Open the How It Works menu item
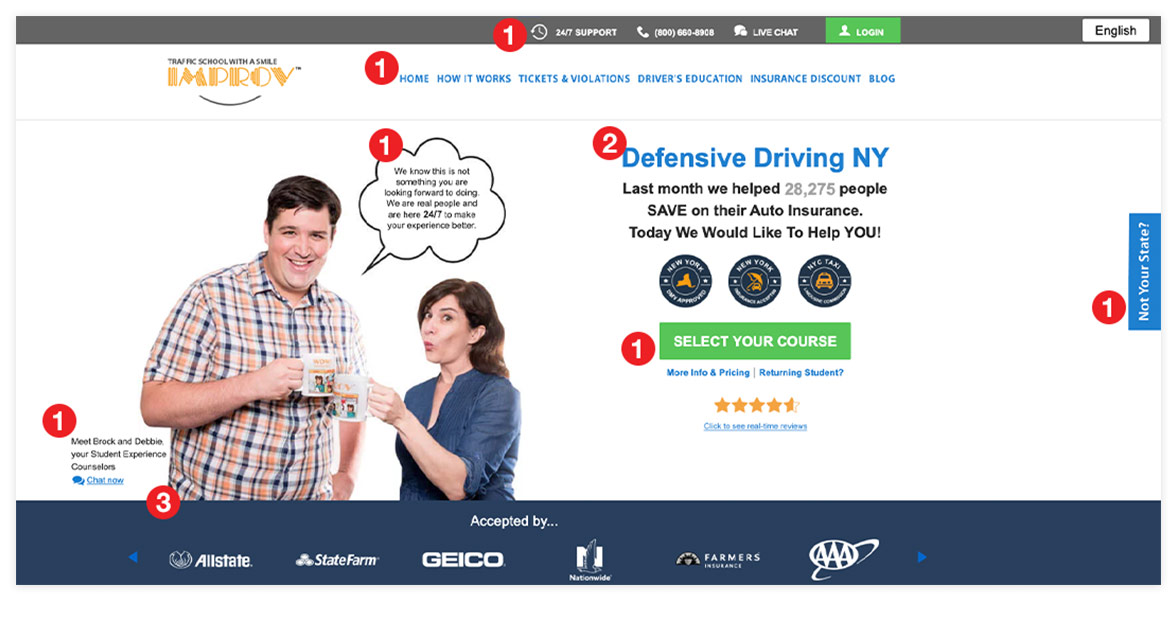 tap(473, 78)
